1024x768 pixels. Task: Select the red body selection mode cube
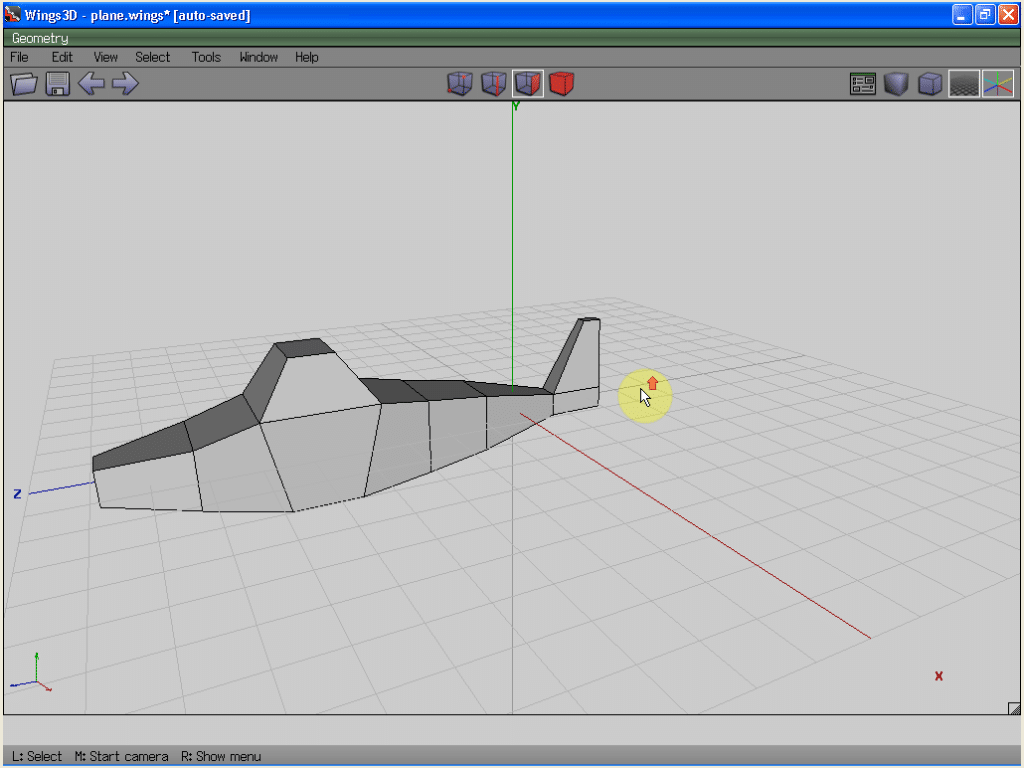[562, 84]
